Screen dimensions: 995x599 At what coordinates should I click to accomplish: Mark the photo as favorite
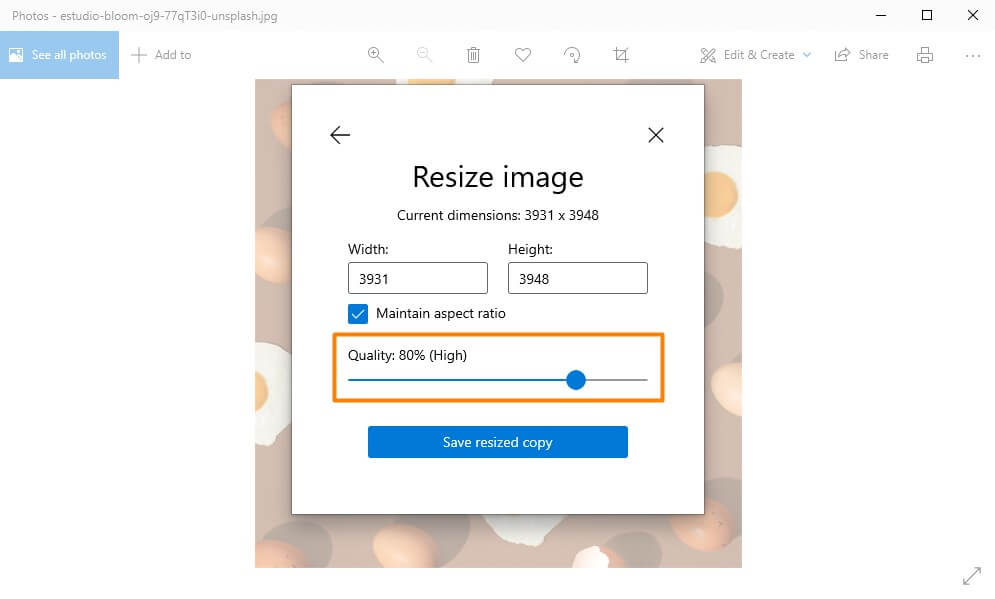[x=523, y=55]
